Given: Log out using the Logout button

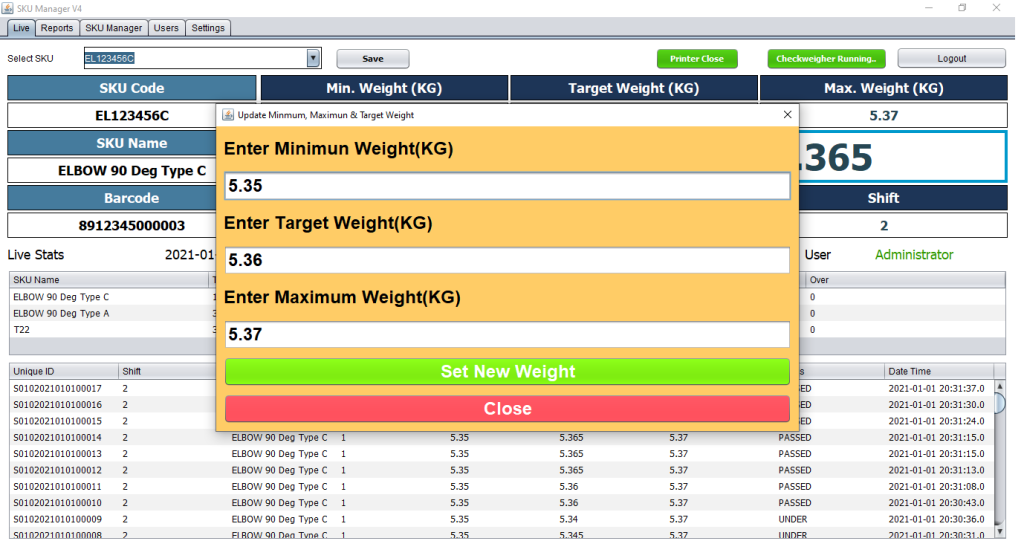Looking at the screenshot, I should [x=951, y=59].
